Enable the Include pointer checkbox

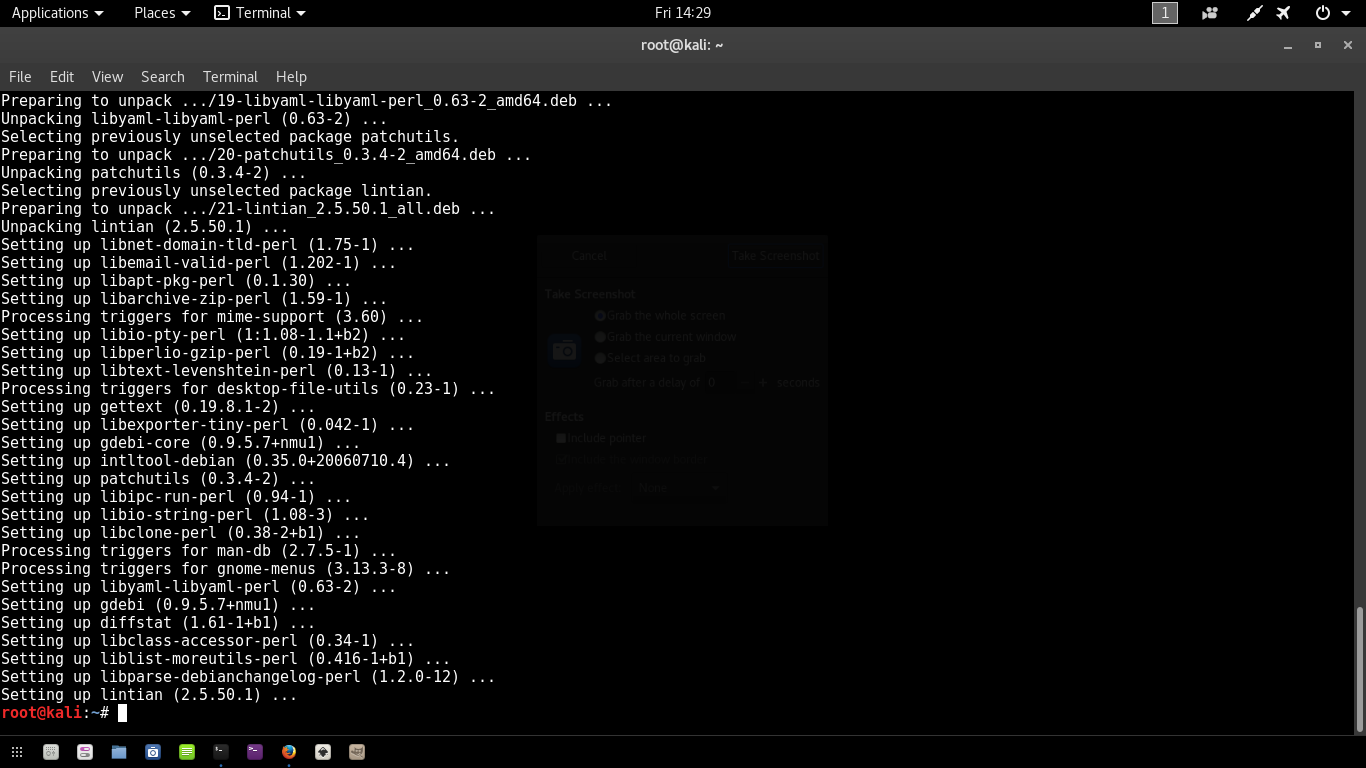point(561,438)
